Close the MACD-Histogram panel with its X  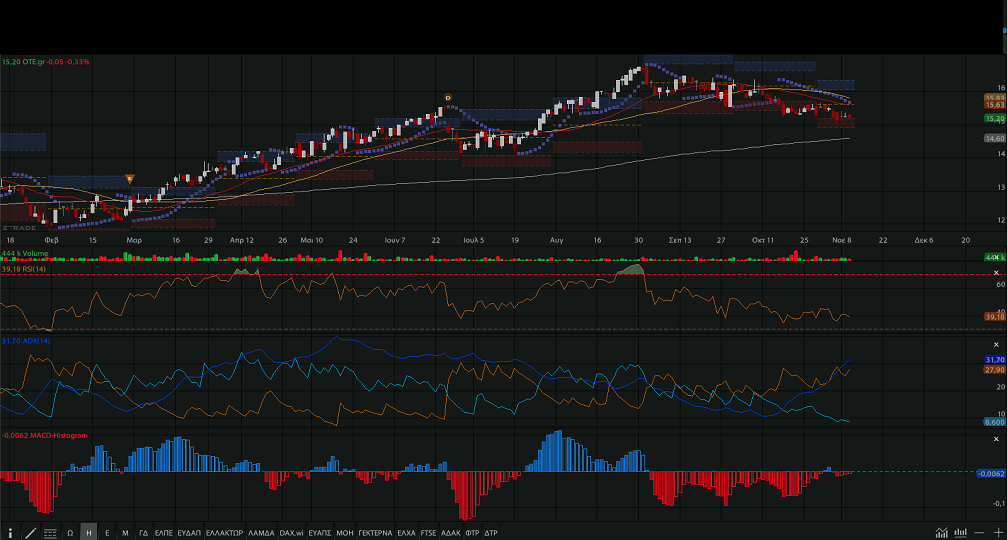tap(997, 439)
